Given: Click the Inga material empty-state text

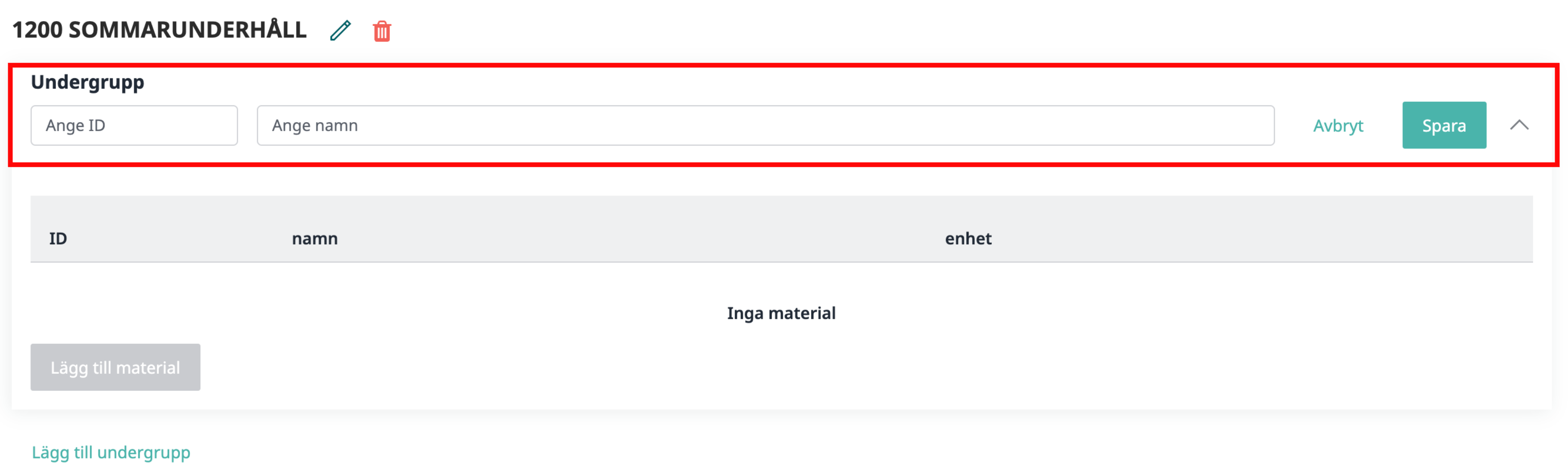Looking at the screenshot, I should tap(781, 313).
